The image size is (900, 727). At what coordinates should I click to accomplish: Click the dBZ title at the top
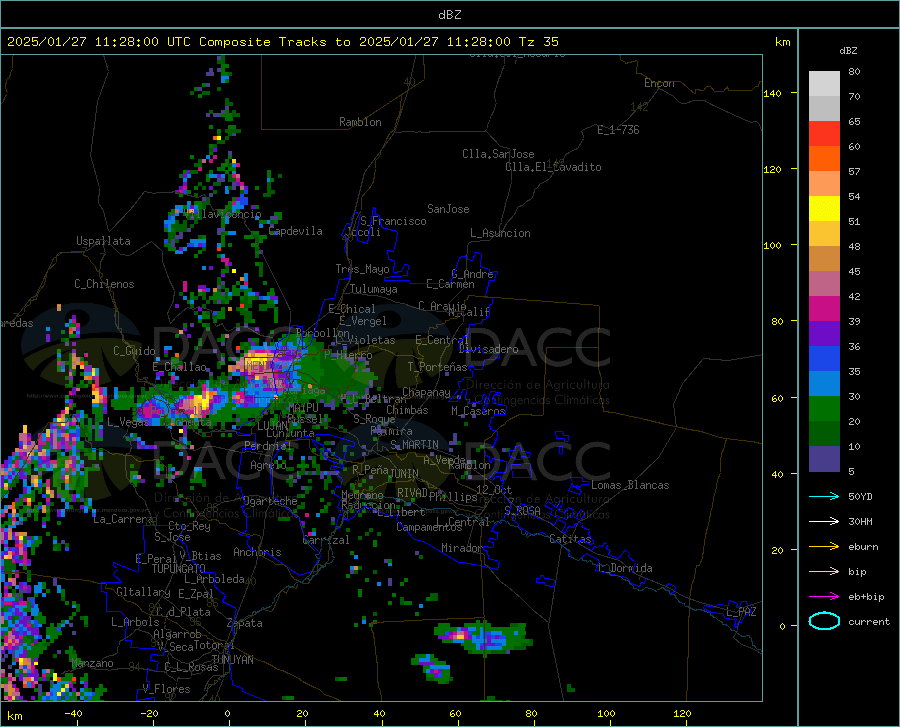[449, 15]
